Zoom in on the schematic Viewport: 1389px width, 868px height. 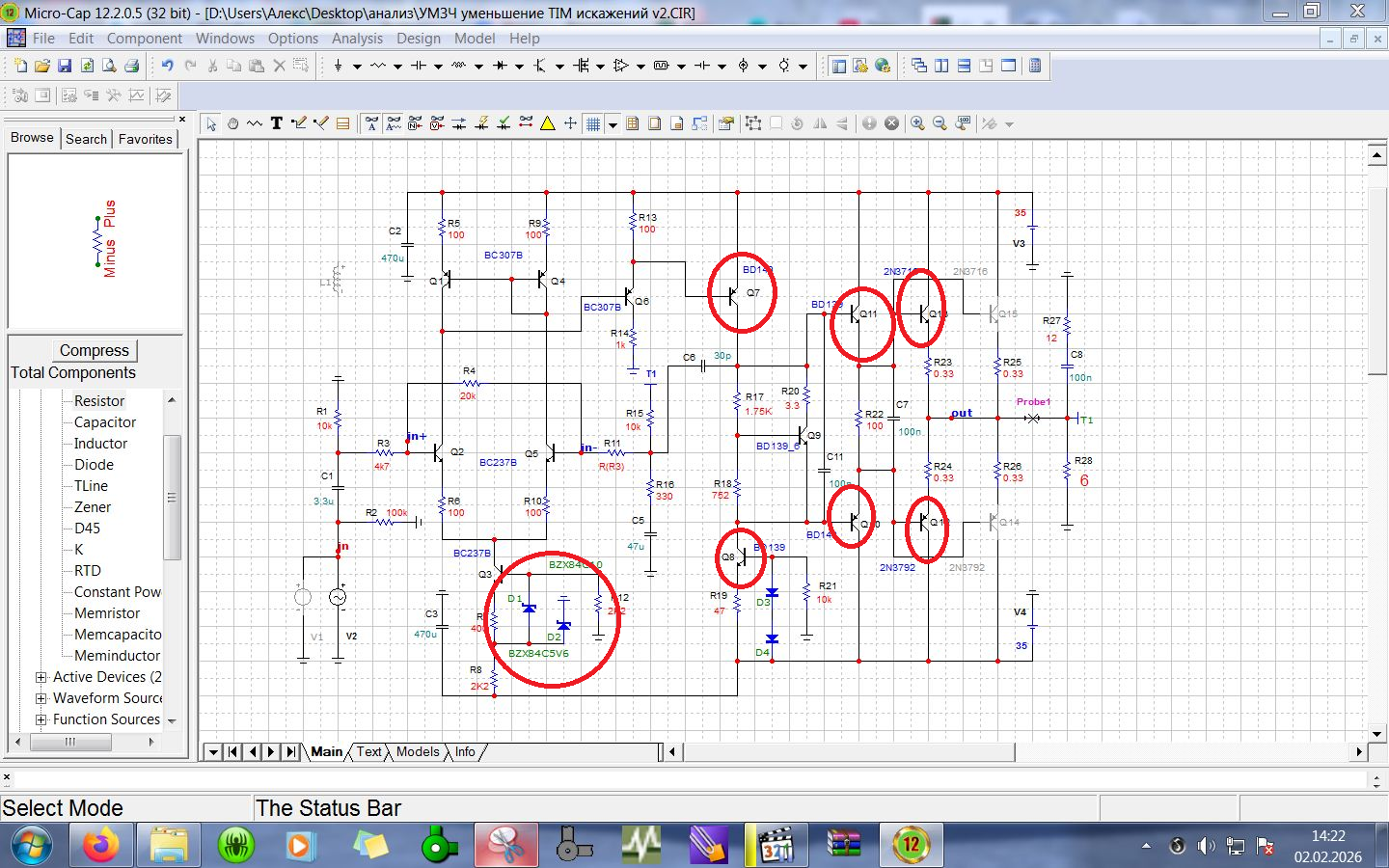pos(918,123)
